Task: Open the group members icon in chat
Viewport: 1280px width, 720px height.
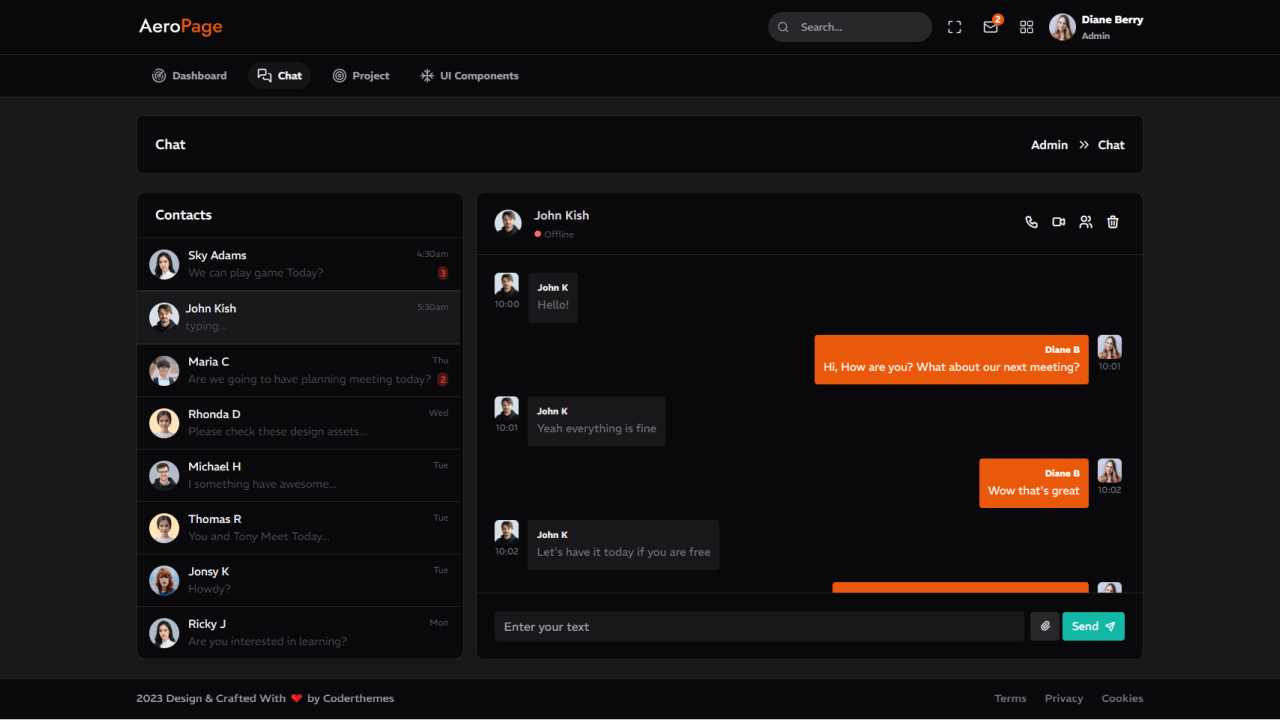Action: (x=1085, y=222)
